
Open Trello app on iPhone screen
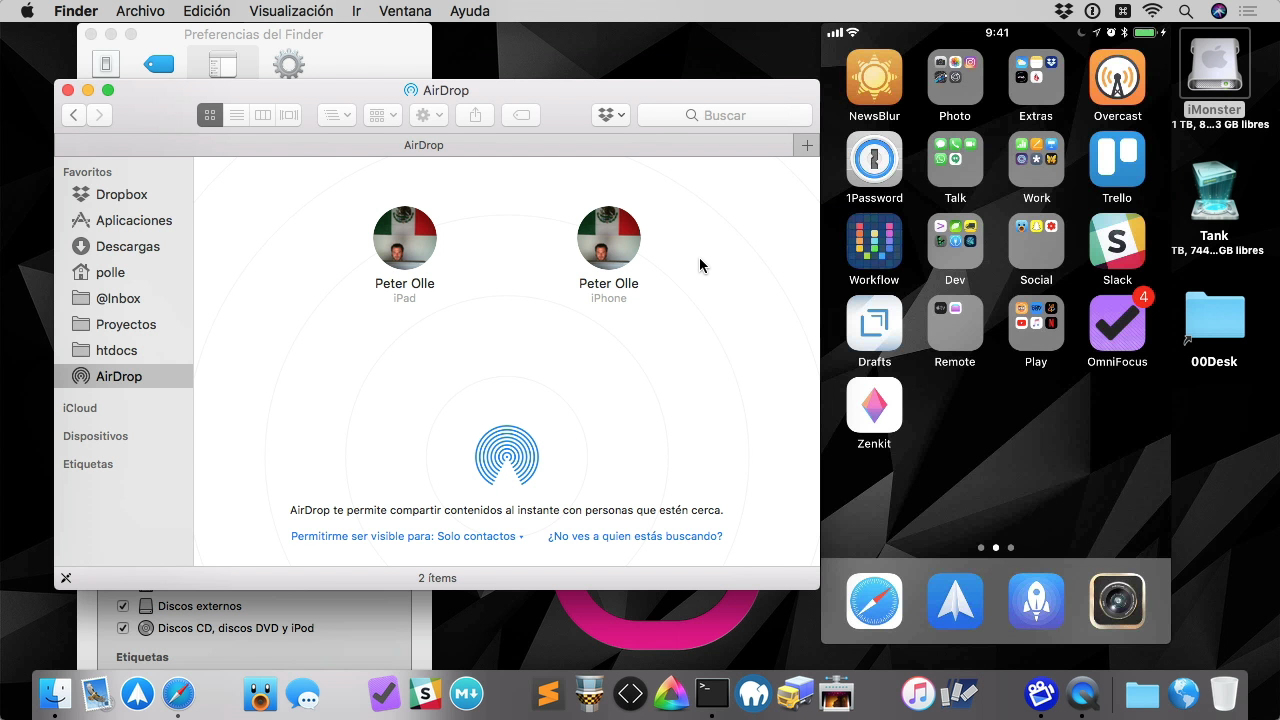[x=1117, y=159]
